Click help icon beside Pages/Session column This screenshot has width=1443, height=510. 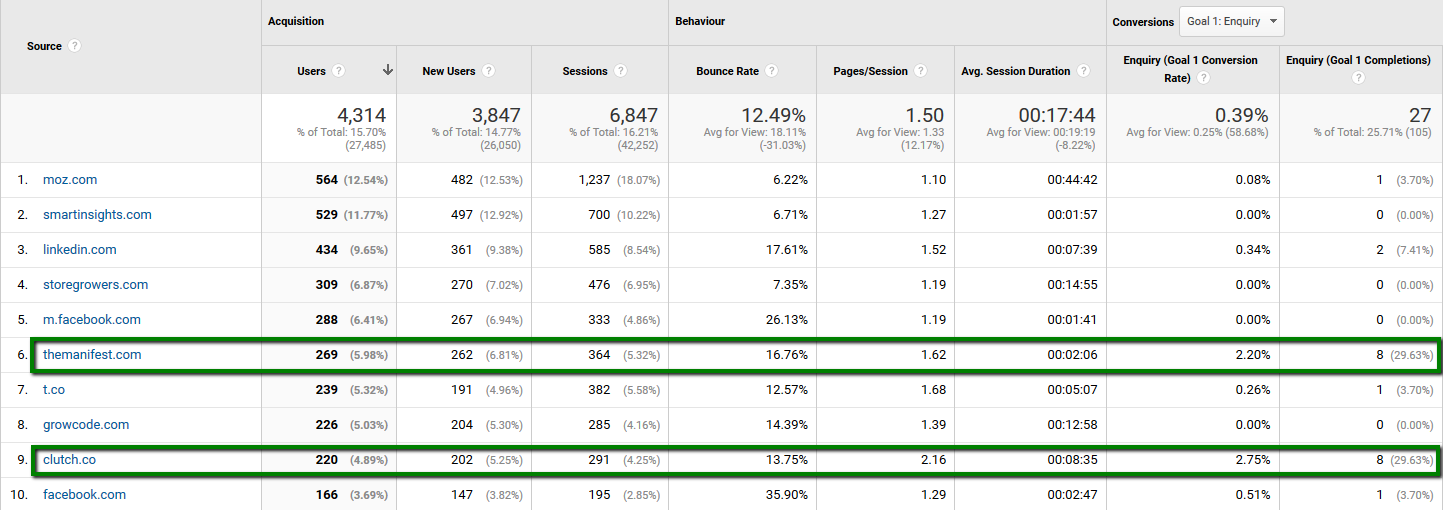point(921,71)
